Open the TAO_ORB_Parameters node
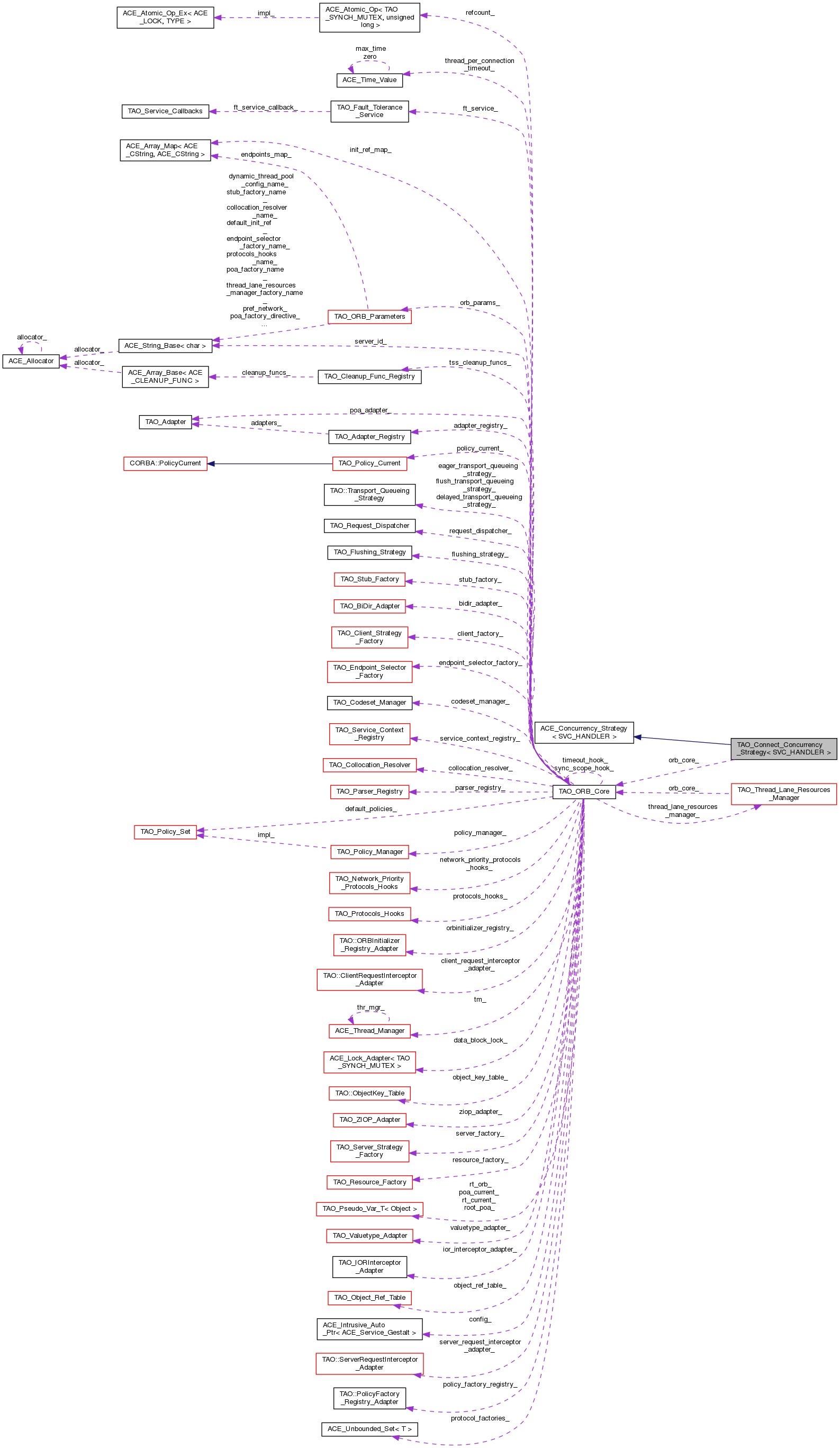The height and width of the screenshot is (1448, 840). pyautogui.click(x=369, y=317)
